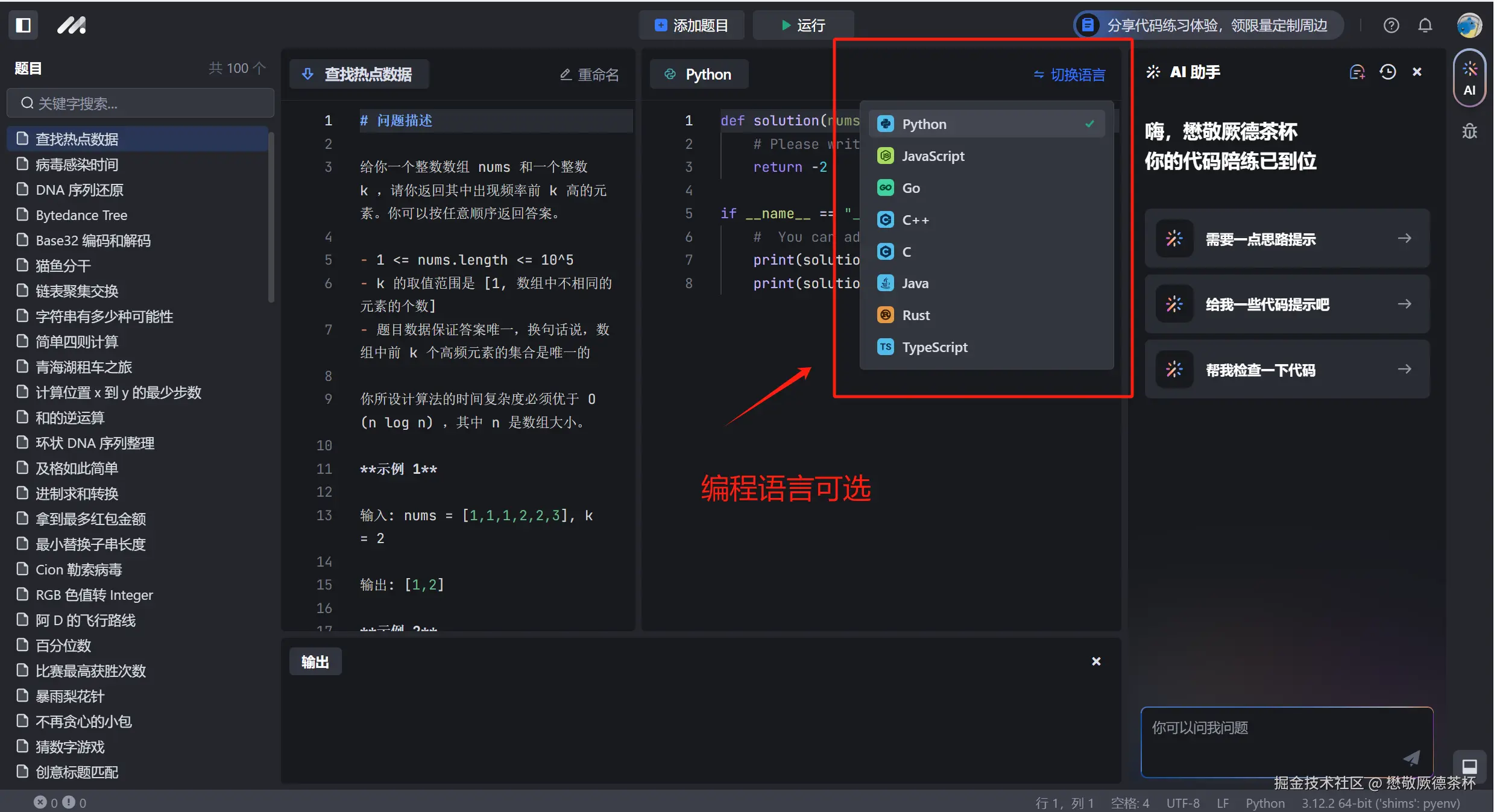
Task: Open the 切换语言 language switcher
Action: (x=1070, y=75)
